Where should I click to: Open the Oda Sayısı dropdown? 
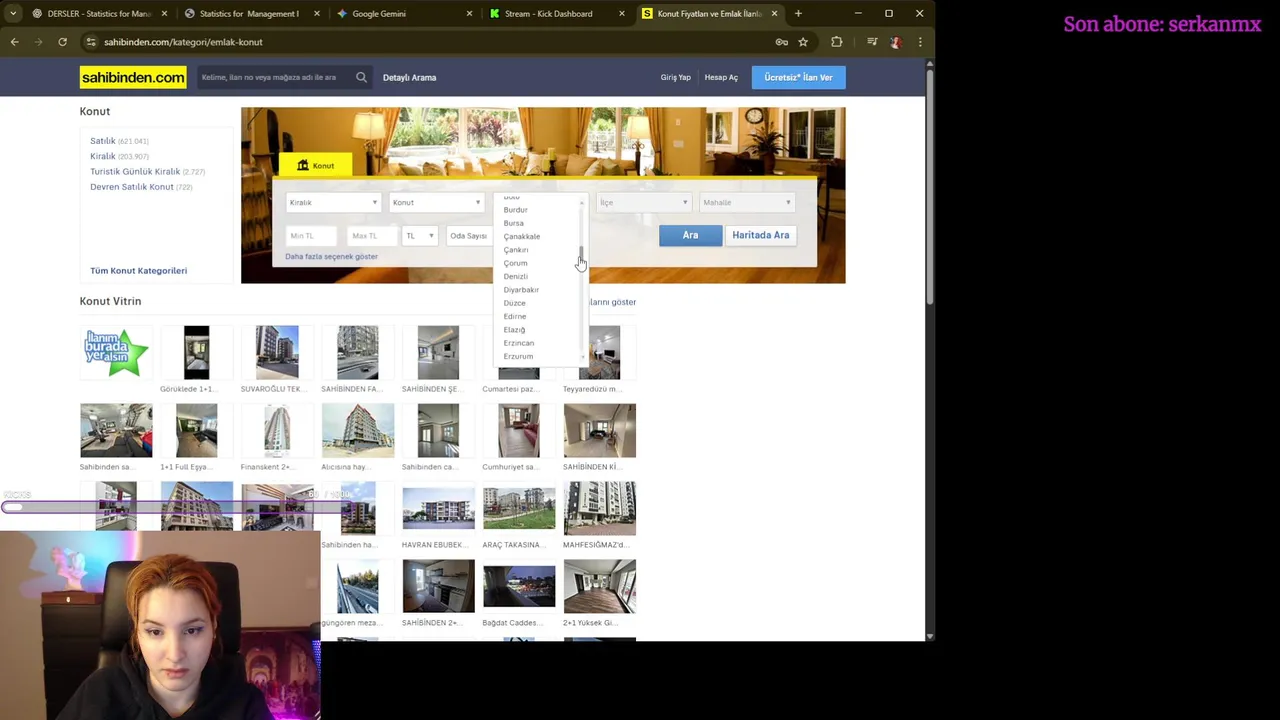point(467,236)
